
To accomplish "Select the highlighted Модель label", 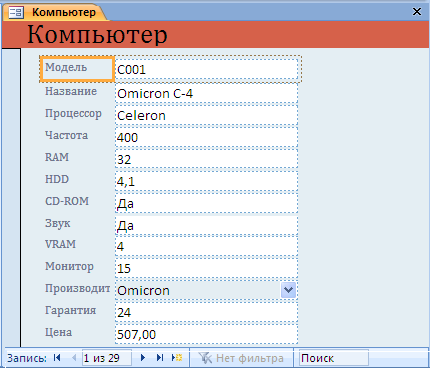I will 77,69.
